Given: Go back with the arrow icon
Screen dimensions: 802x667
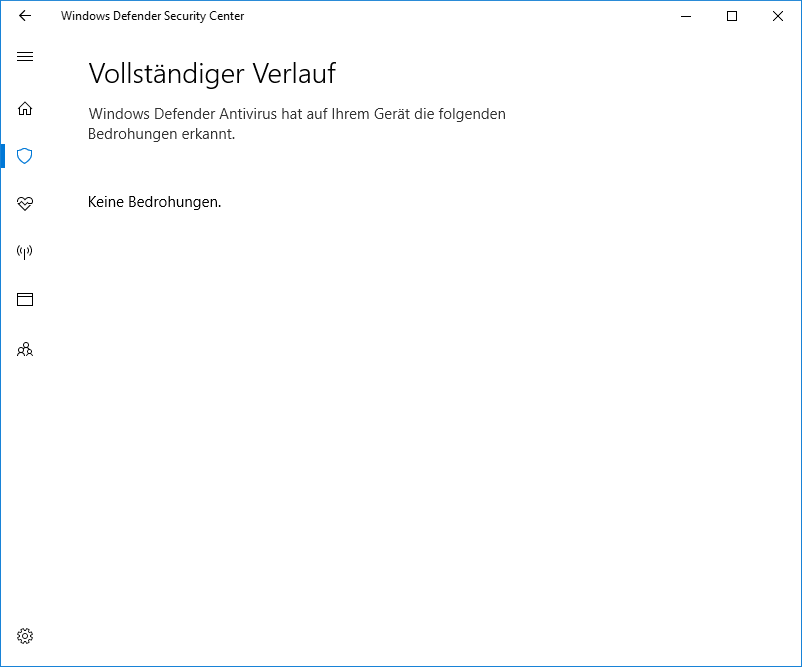Looking at the screenshot, I should click(25, 16).
